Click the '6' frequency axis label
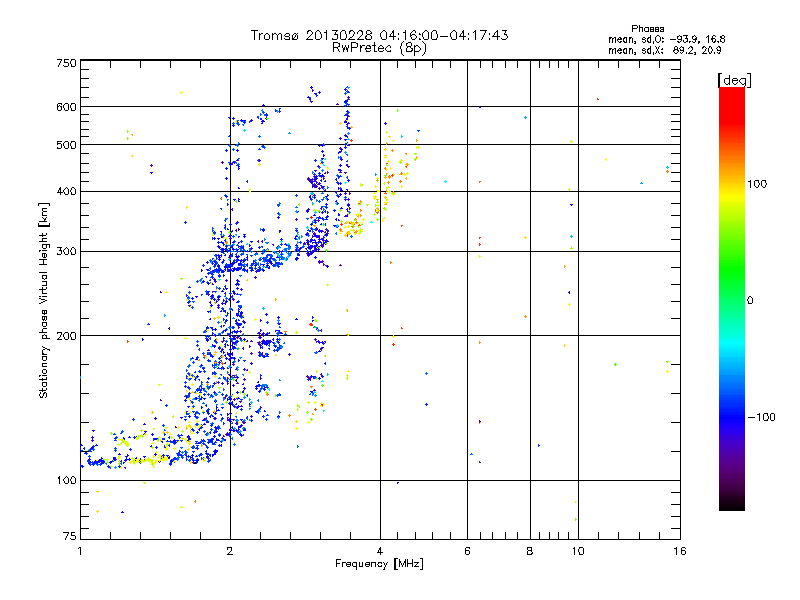This screenshot has height=600, width=800. (x=467, y=551)
